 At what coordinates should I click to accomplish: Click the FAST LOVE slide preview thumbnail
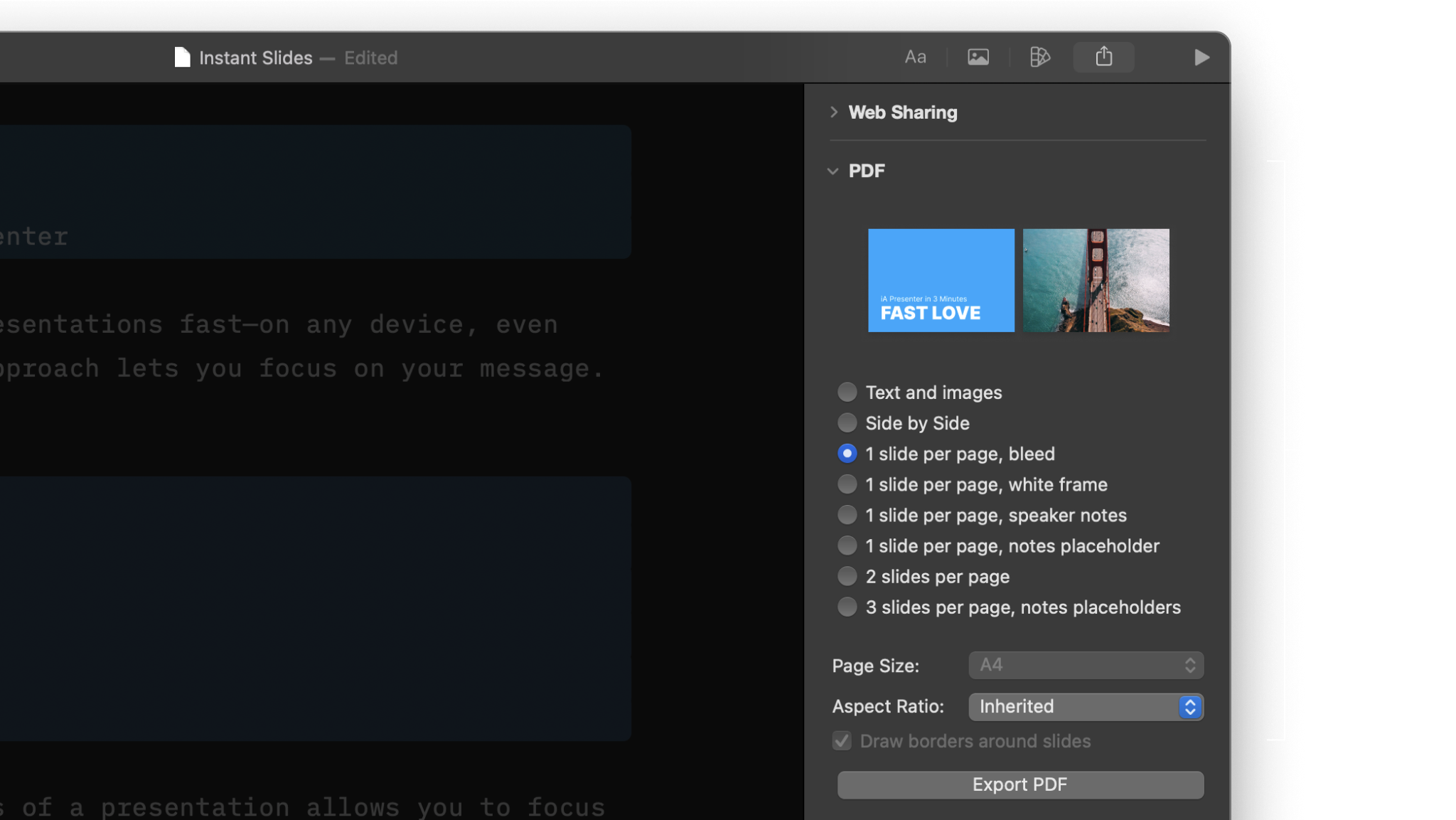pyautogui.click(x=941, y=280)
